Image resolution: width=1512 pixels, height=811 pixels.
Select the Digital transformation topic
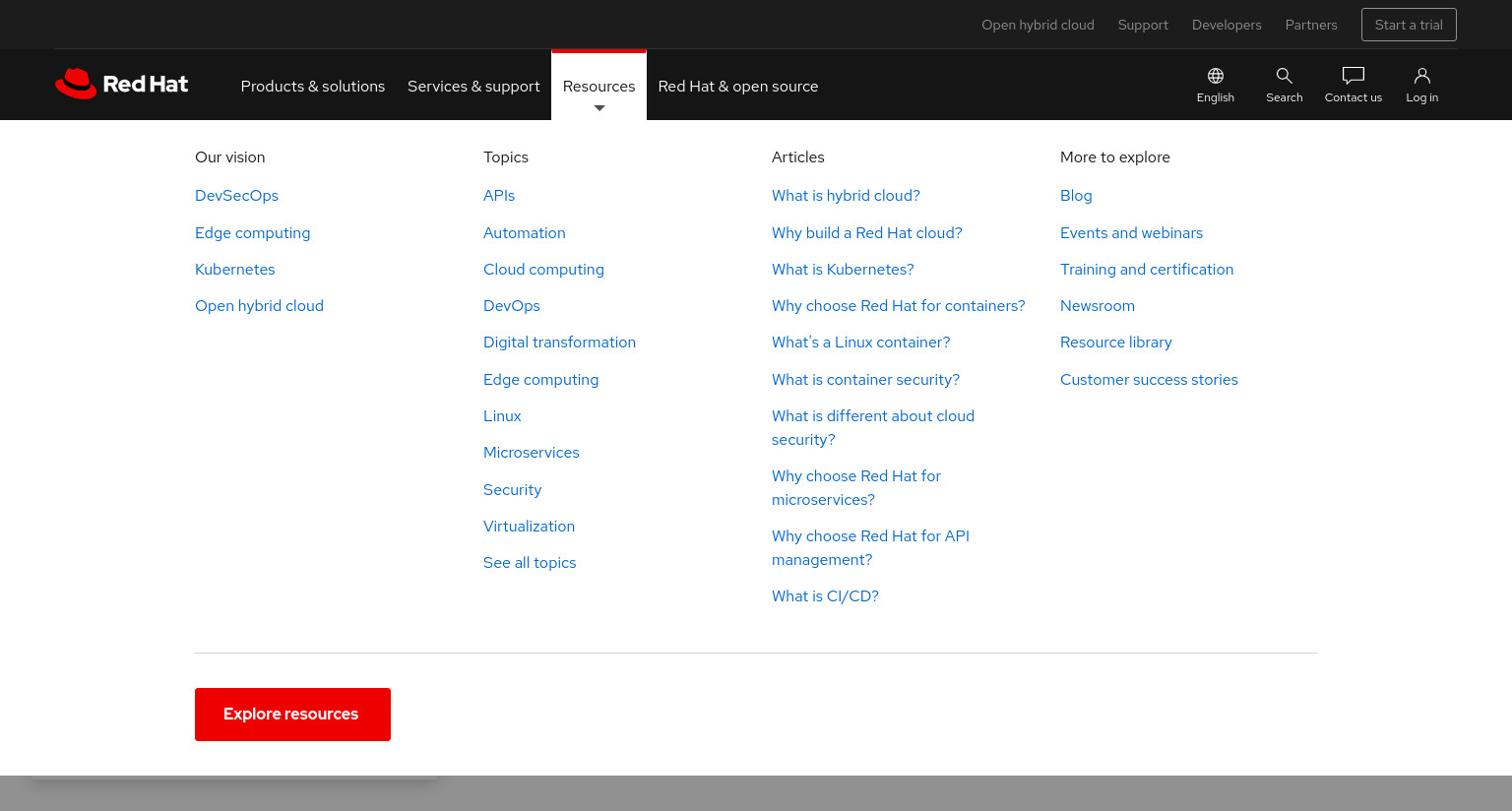pyautogui.click(x=559, y=343)
